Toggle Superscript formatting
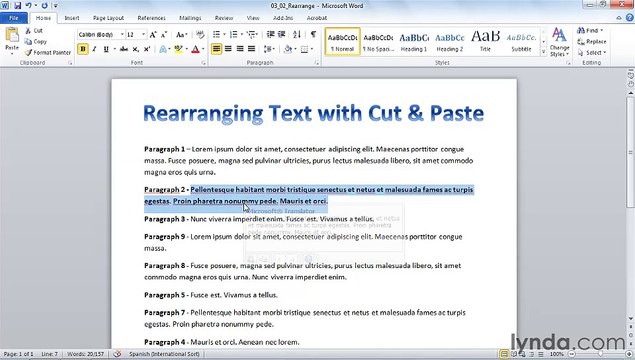 (x=147, y=49)
